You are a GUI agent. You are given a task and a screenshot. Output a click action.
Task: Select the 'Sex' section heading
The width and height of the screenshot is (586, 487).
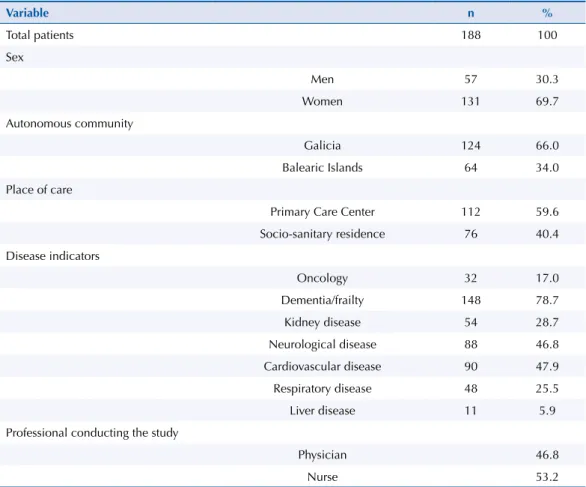pos(15,57)
